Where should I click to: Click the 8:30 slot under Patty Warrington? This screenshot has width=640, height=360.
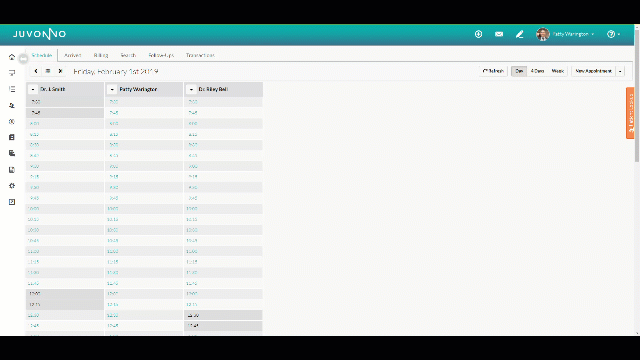pyautogui.click(x=144, y=145)
